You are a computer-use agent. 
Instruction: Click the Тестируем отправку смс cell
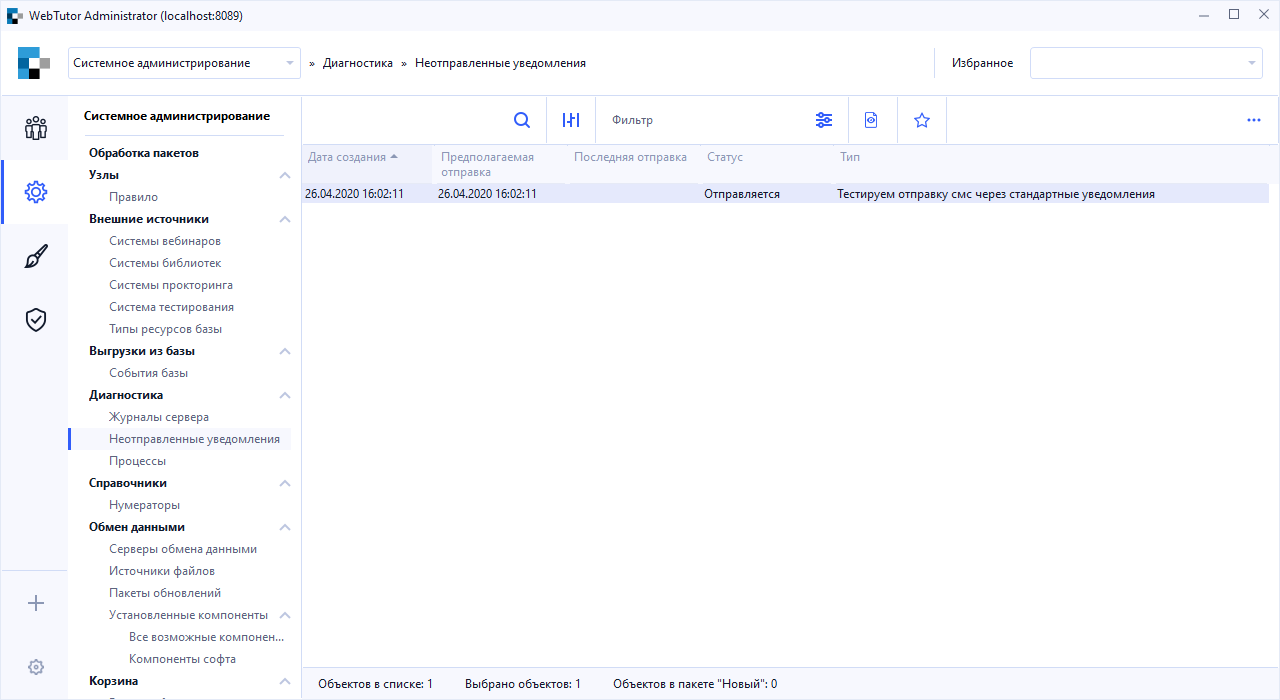click(x=995, y=194)
